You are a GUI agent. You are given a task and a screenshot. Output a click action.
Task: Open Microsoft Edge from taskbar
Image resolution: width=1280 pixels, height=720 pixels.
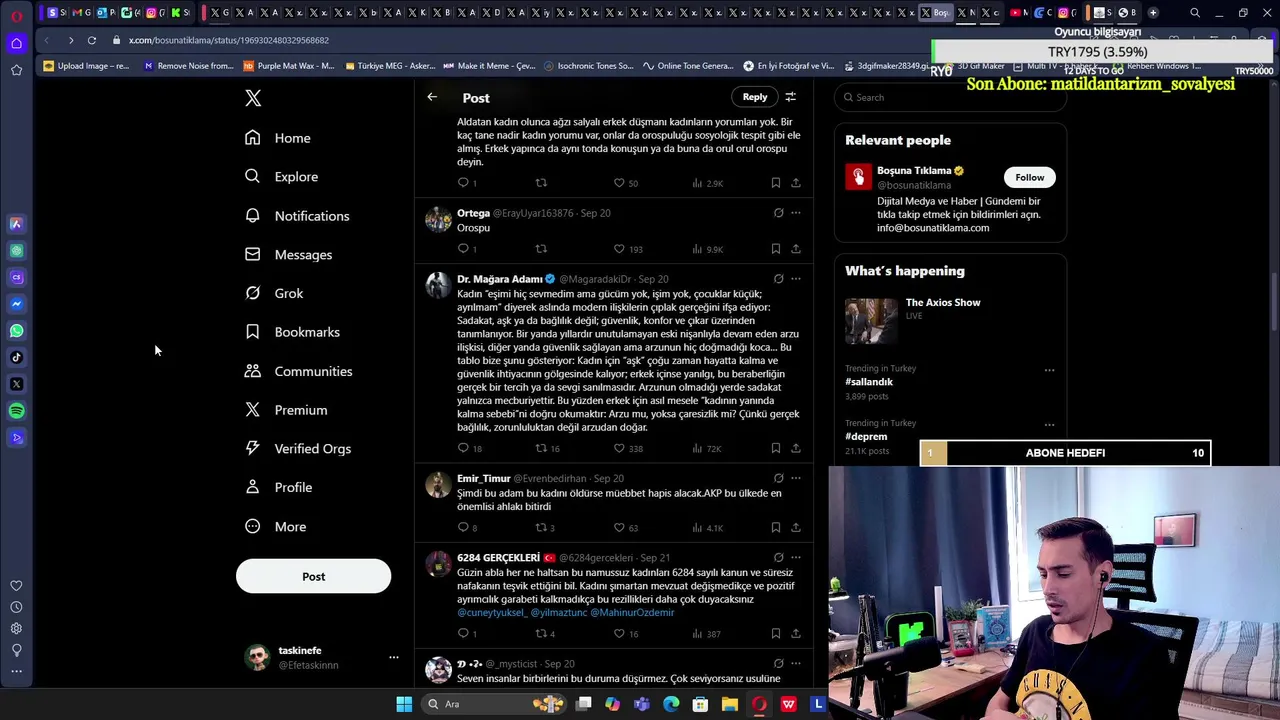tap(671, 704)
